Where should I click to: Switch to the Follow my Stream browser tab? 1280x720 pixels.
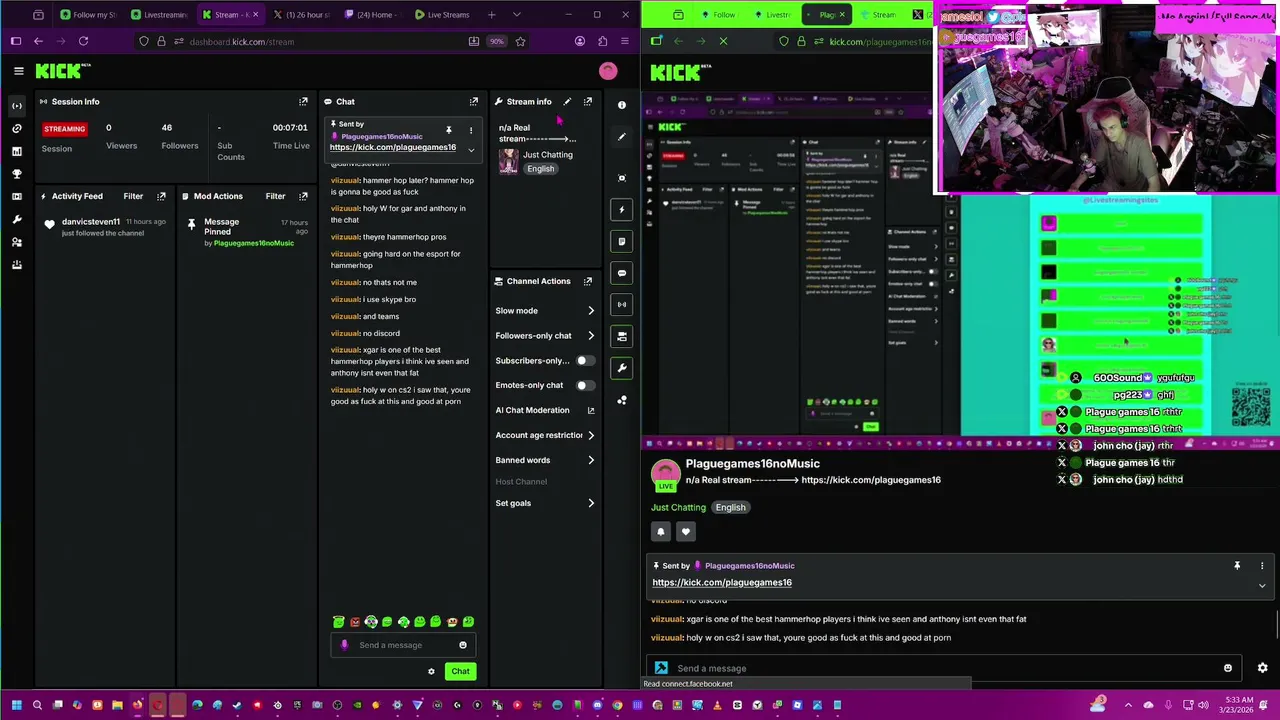click(x=88, y=15)
